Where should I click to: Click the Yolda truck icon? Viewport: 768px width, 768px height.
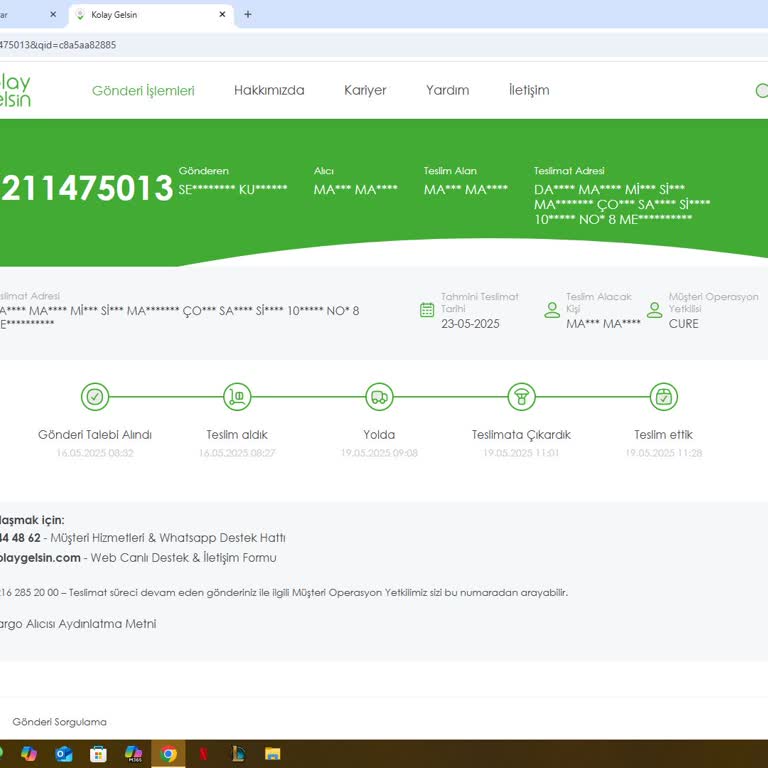point(379,397)
